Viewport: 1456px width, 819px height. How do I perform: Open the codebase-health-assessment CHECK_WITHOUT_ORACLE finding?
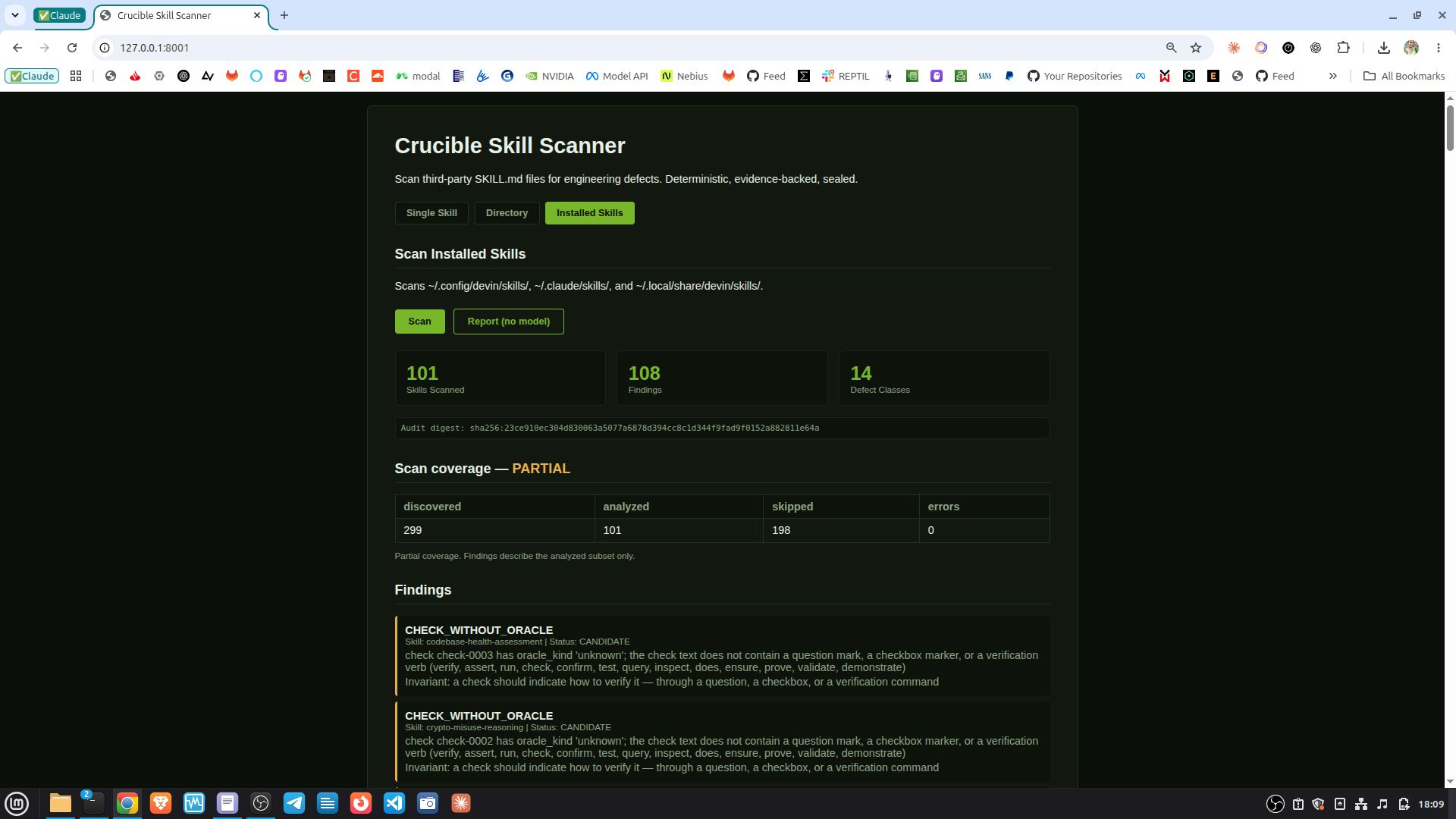click(x=723, y=656)
